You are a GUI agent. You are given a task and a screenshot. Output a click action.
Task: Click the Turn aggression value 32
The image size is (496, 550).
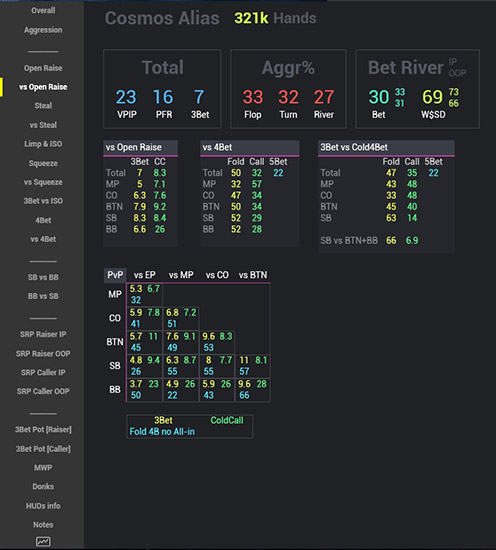288,97
